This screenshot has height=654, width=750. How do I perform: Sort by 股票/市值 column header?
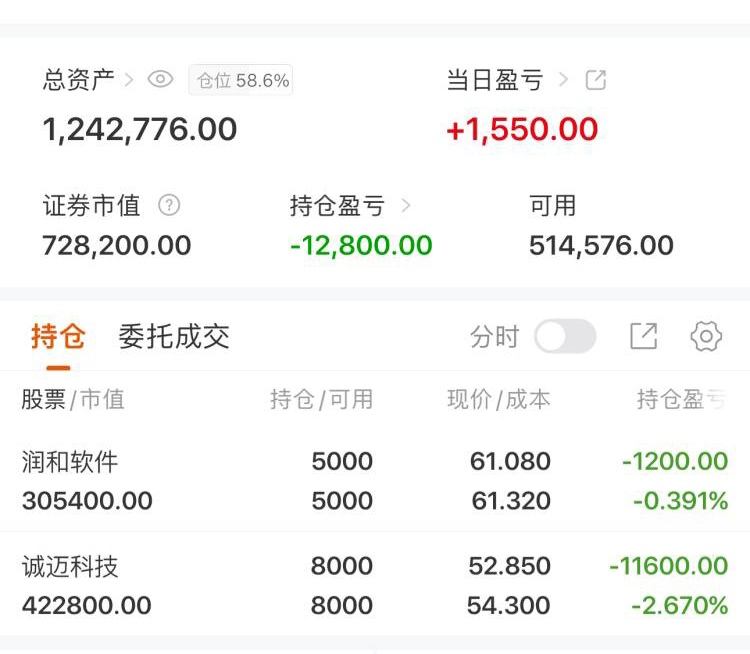point(73,400)
